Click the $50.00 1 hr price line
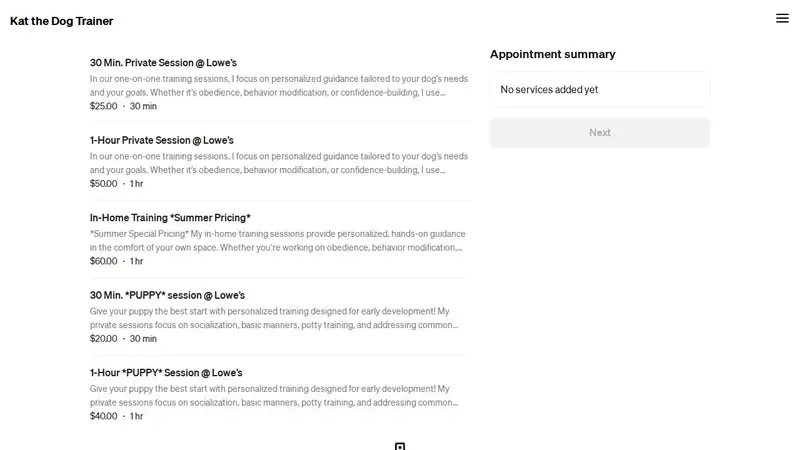 point(116,184)
